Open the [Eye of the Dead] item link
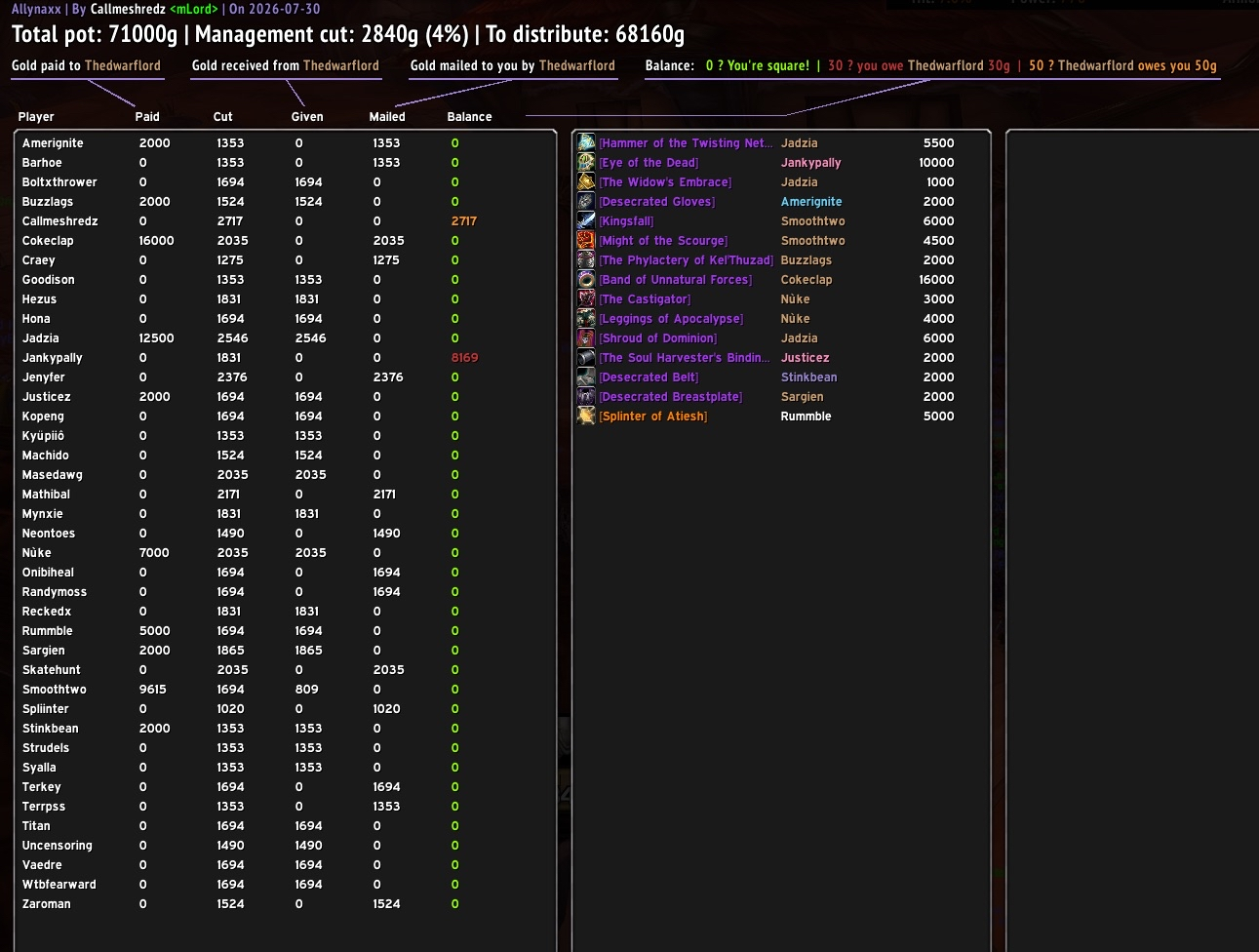1259x952 pixels. click(x=649, y=163)
